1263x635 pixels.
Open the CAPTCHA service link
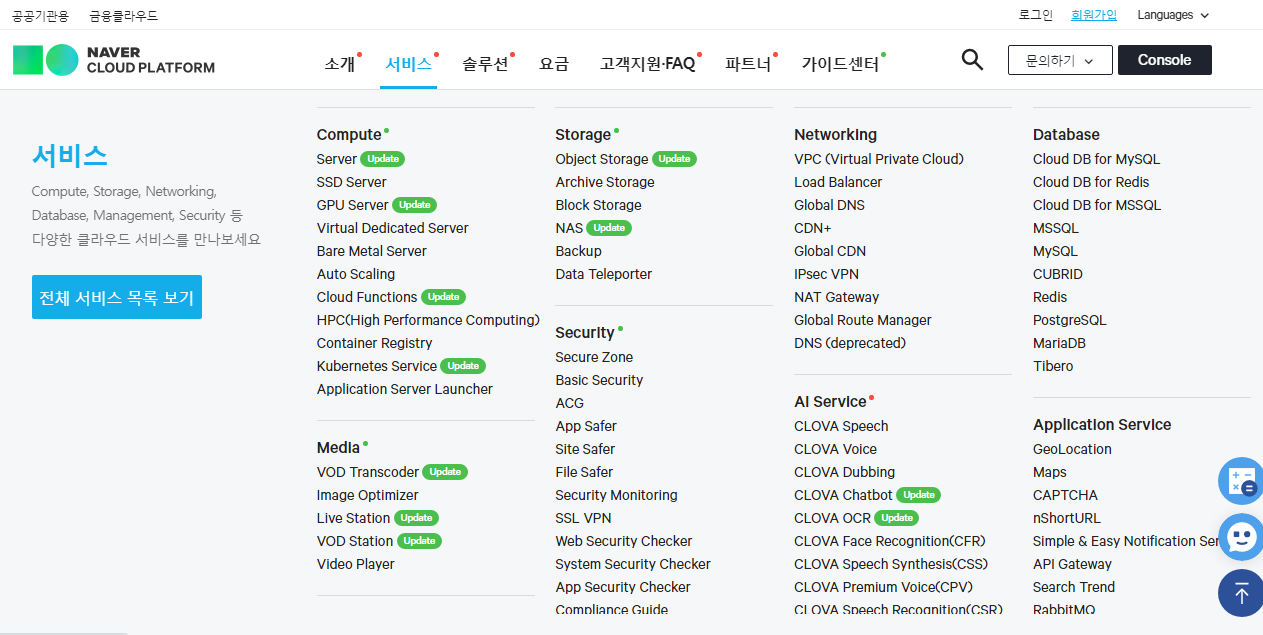point(1065,495)
